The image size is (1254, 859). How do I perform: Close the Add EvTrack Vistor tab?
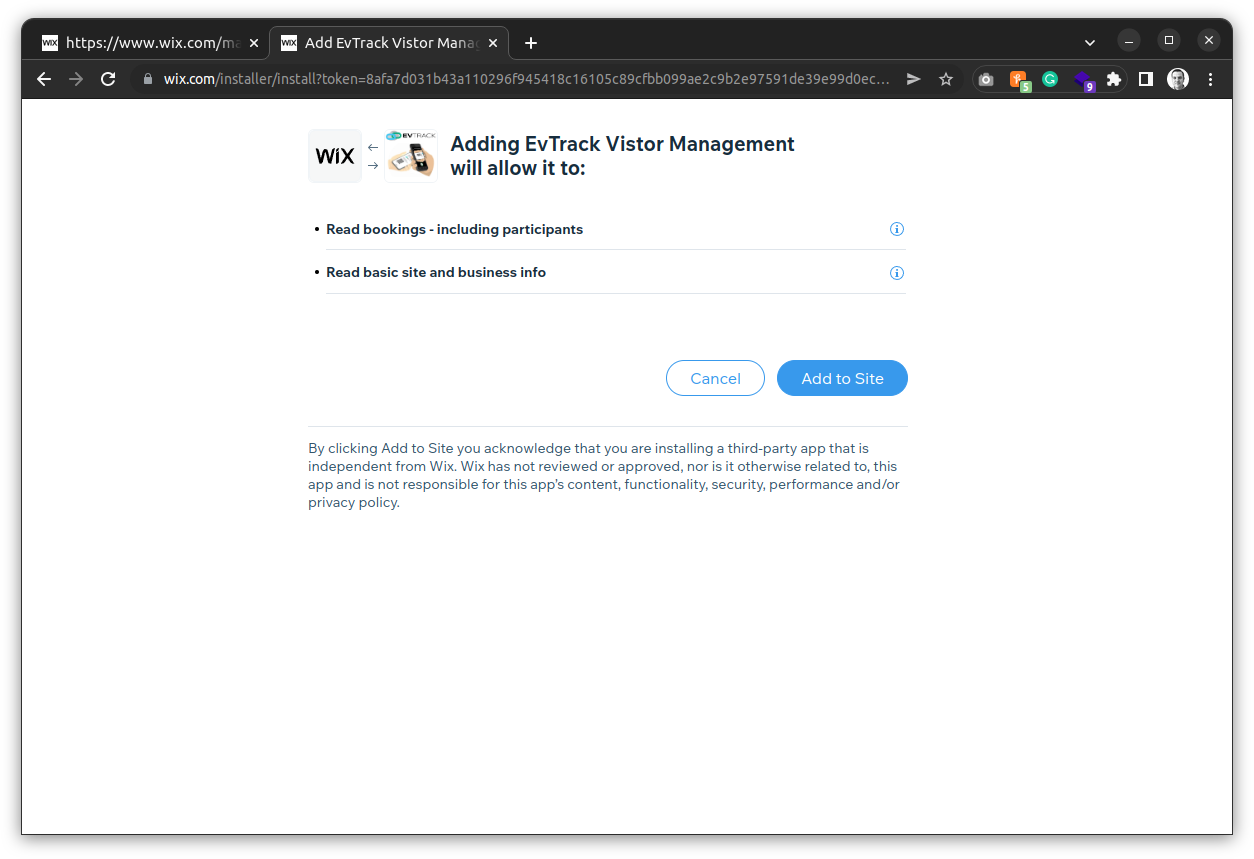tap(492, 43)
